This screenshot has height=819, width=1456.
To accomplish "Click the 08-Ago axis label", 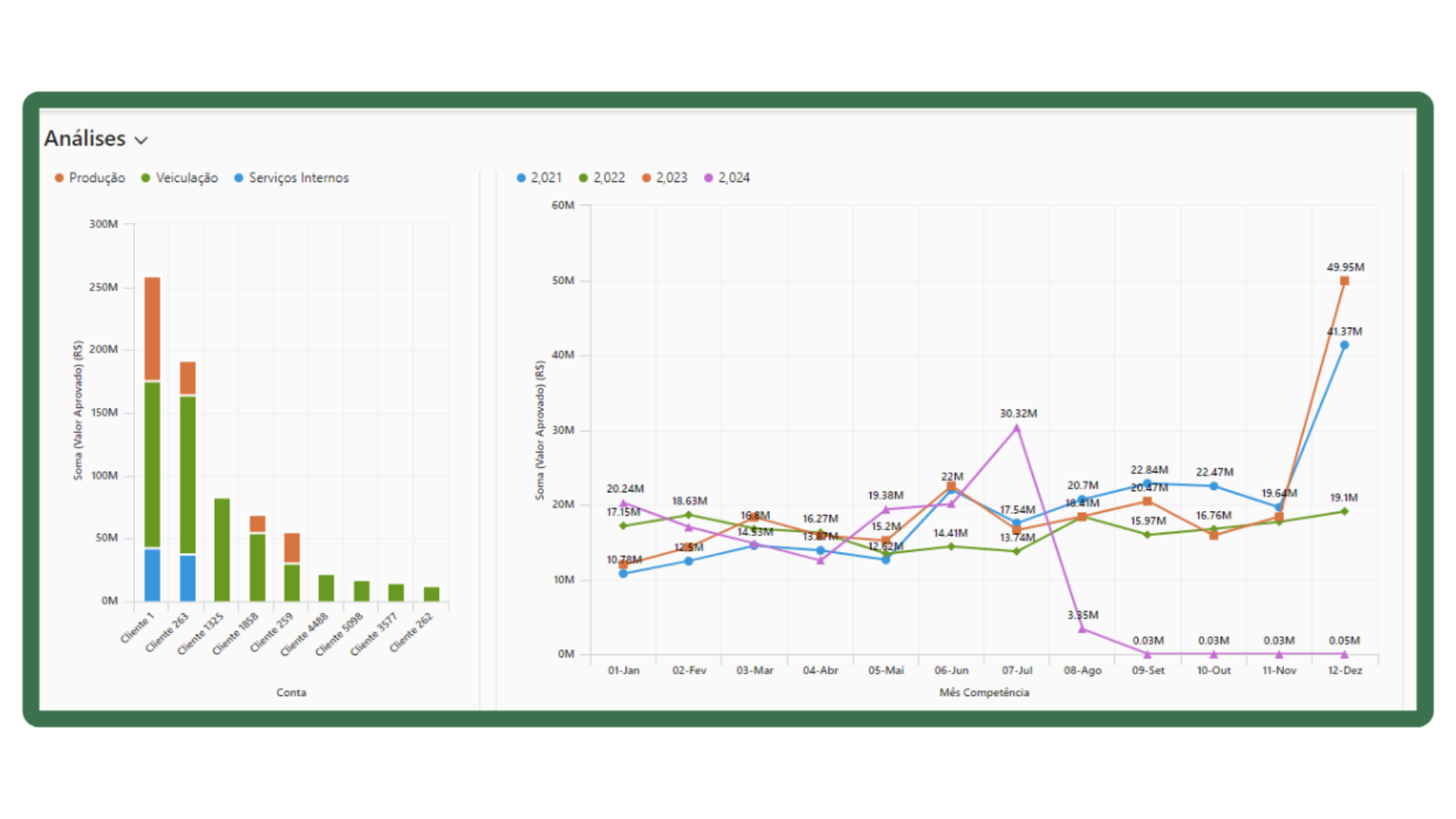I will [x=1082, y=670].
